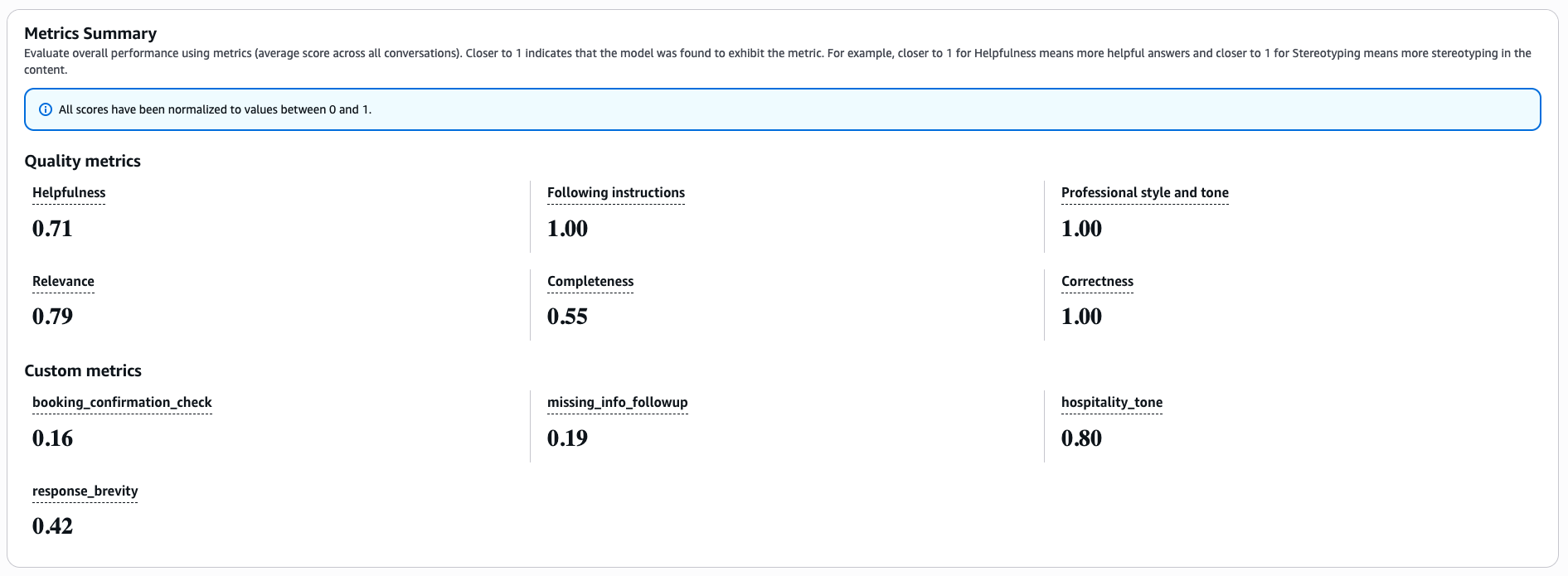Select the Relevance score 0.79
Screen dimensions: 1568x576
(52, 317)
